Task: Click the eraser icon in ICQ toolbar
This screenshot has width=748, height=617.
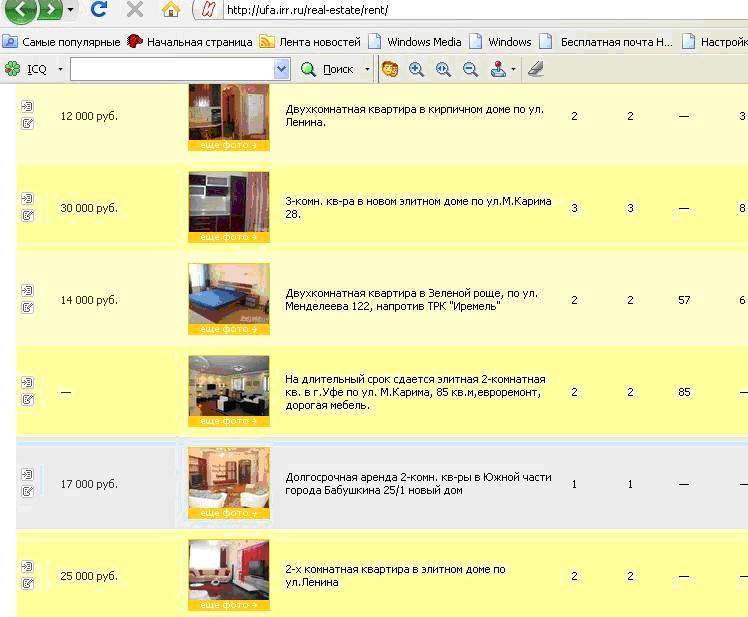Action: [x=536, y=69]
